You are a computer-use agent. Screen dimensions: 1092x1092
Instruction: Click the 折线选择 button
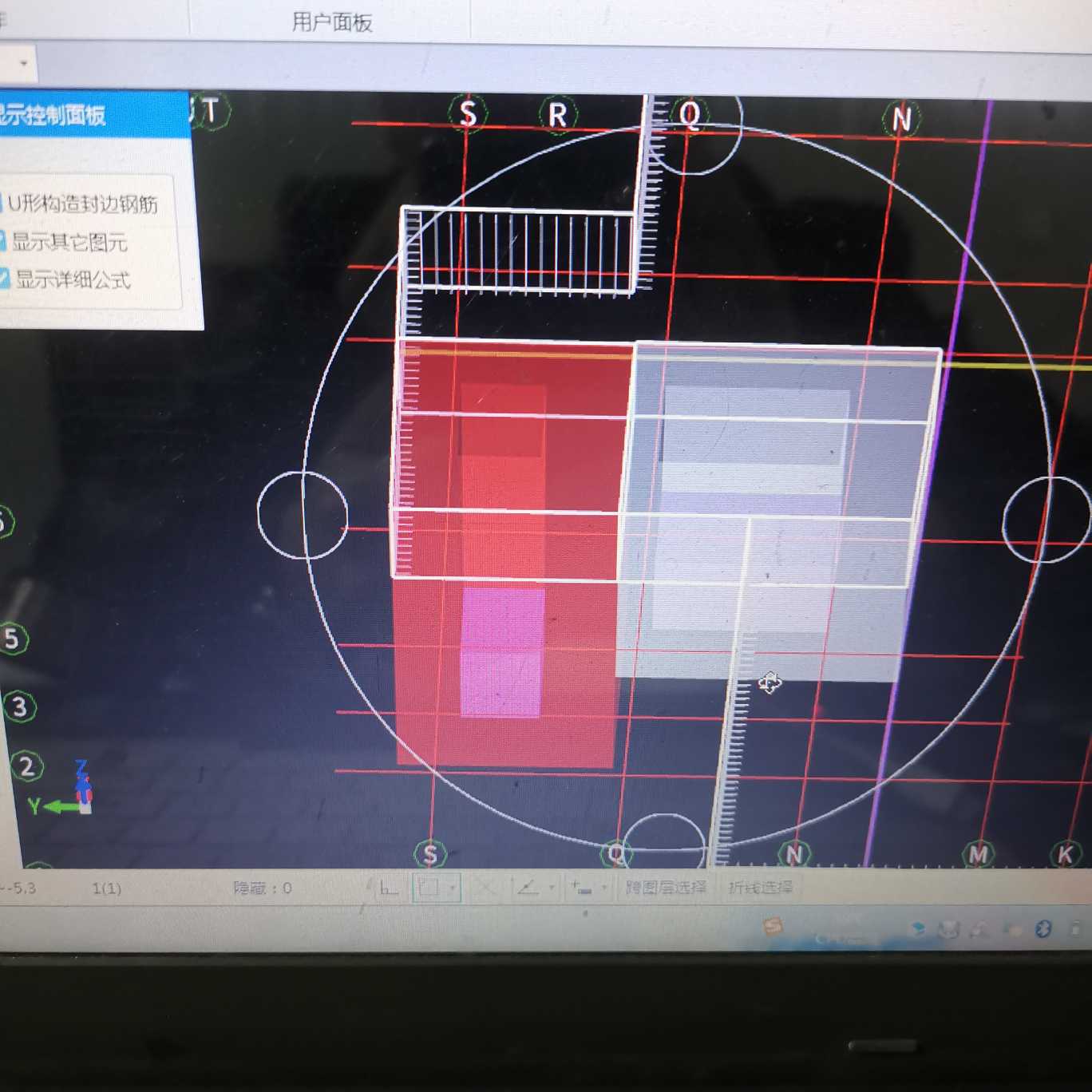(x=760, y=888)
